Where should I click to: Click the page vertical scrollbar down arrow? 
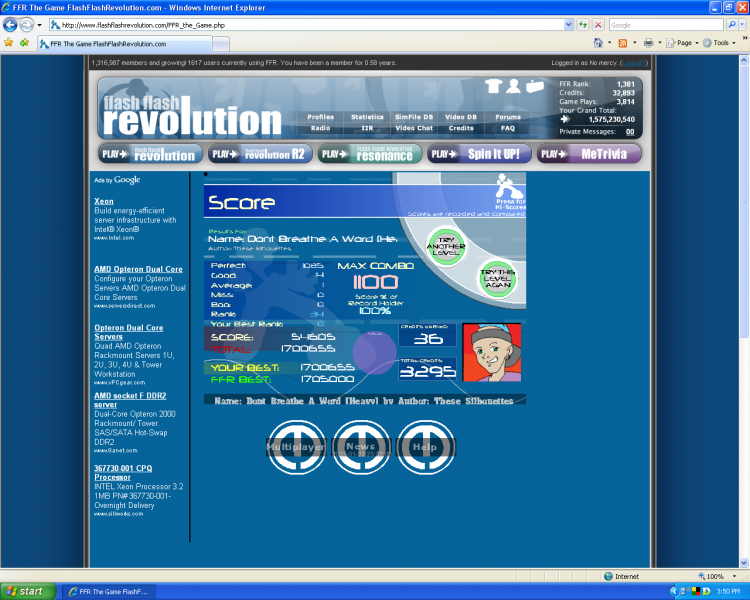coord(744,563)
